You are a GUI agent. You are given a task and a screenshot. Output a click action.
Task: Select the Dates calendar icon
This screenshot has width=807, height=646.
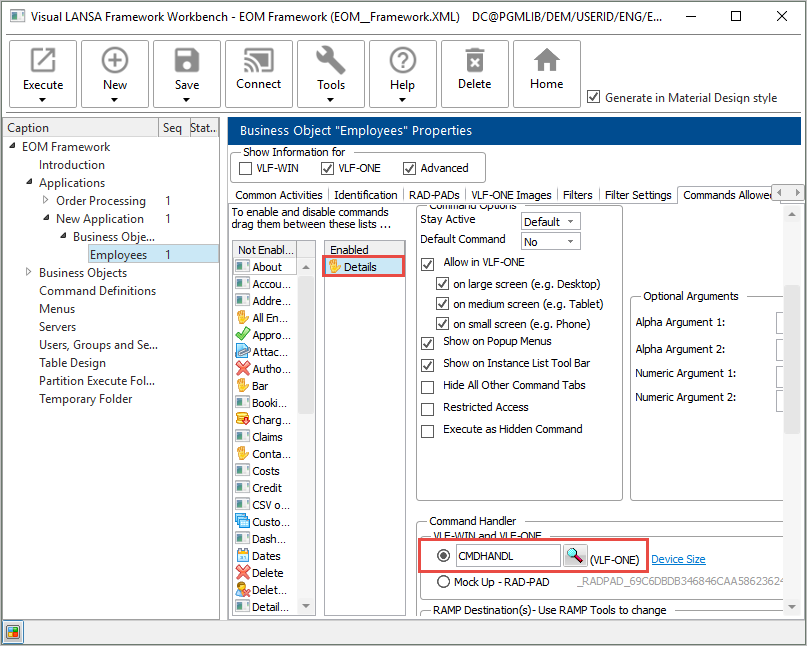[x=242, y=555]
